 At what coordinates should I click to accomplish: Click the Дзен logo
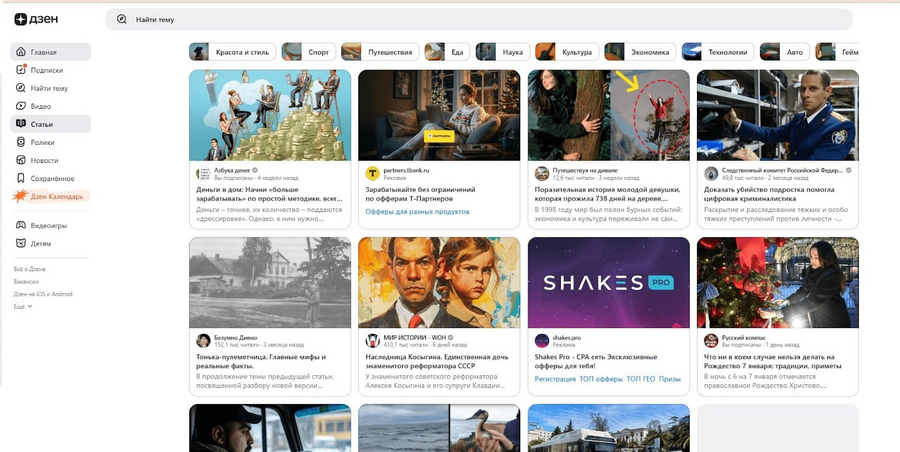[36, 20]
